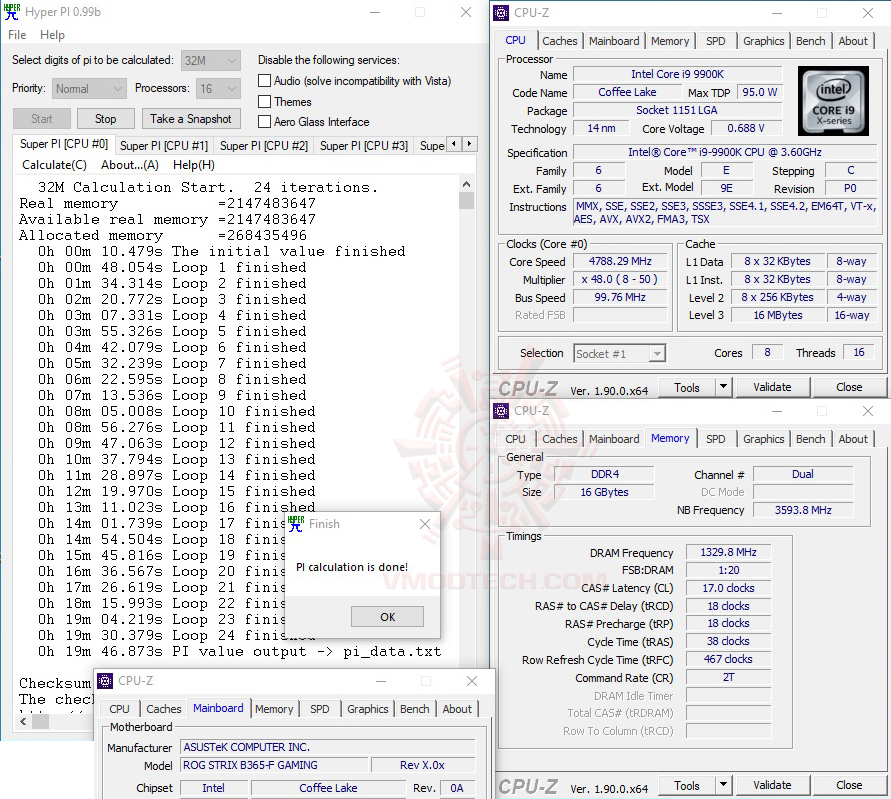Click the Hyper PI icon in the title bar

[10, 12]
